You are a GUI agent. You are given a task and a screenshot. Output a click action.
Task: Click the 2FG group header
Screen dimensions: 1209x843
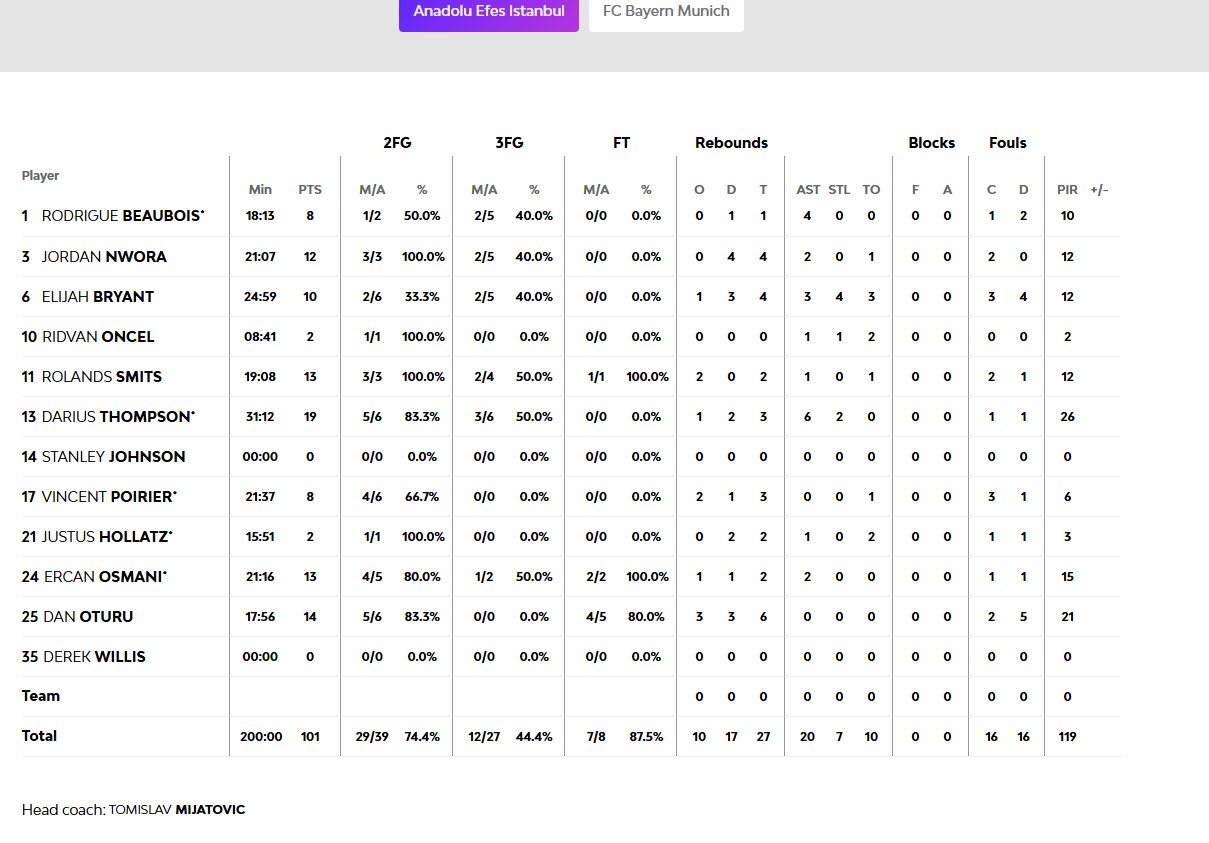click(x=397, y=142)
